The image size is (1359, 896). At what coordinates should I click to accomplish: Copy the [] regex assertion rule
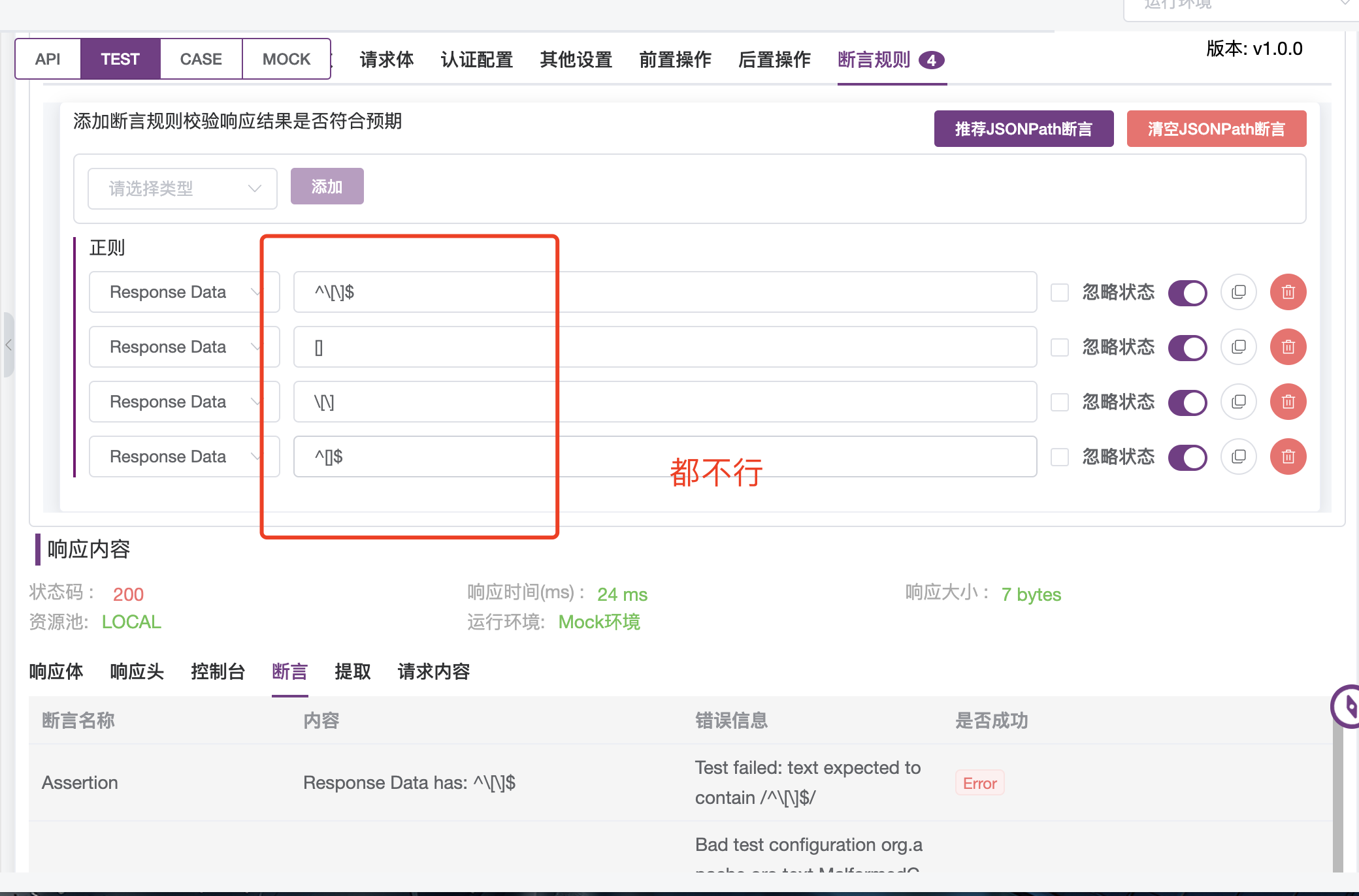coord(1238,347)
